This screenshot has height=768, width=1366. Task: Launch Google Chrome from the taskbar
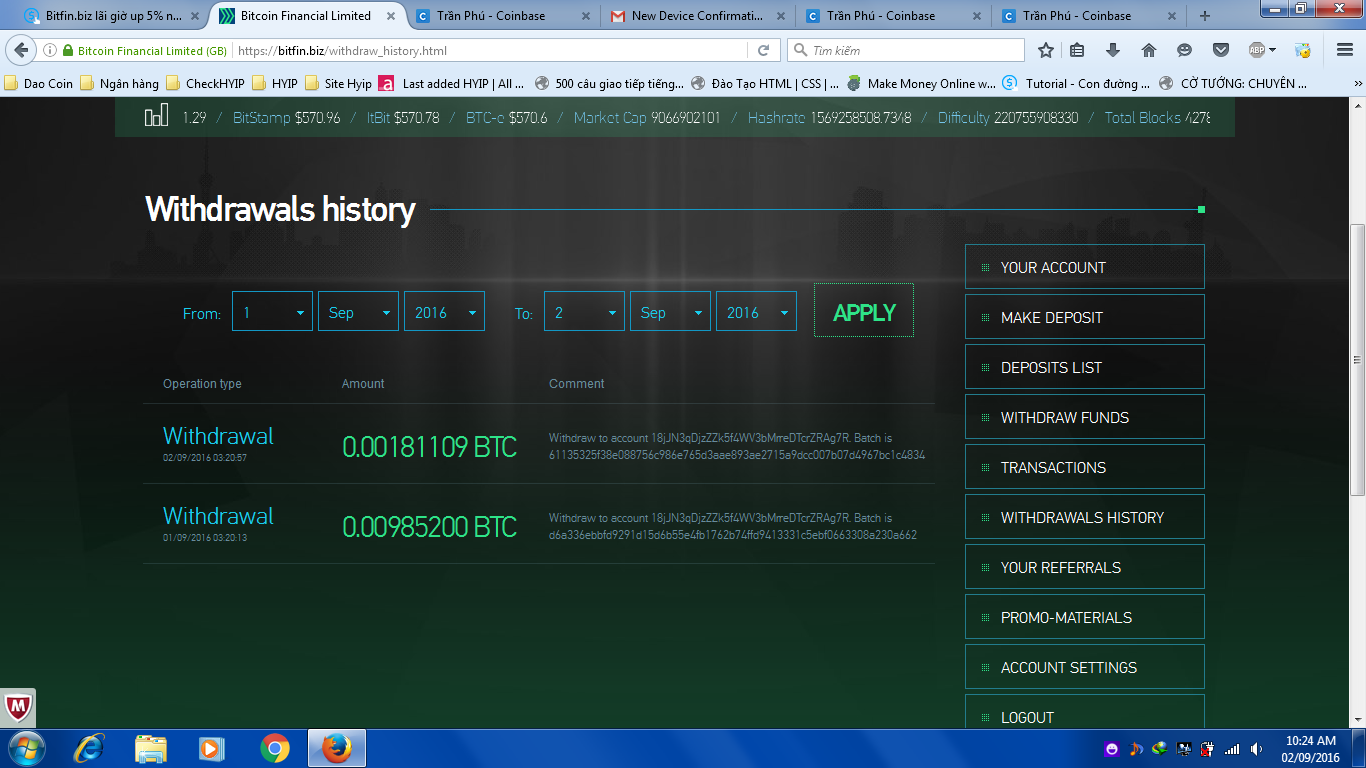click(x=274, y=748)
